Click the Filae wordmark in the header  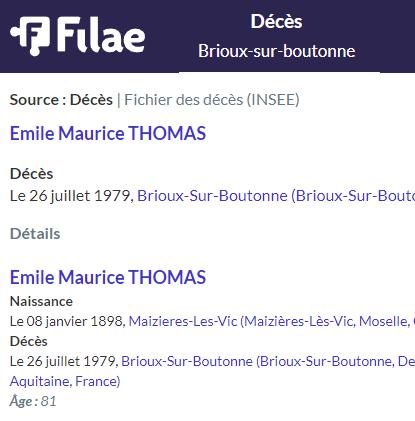click(101, 35)
